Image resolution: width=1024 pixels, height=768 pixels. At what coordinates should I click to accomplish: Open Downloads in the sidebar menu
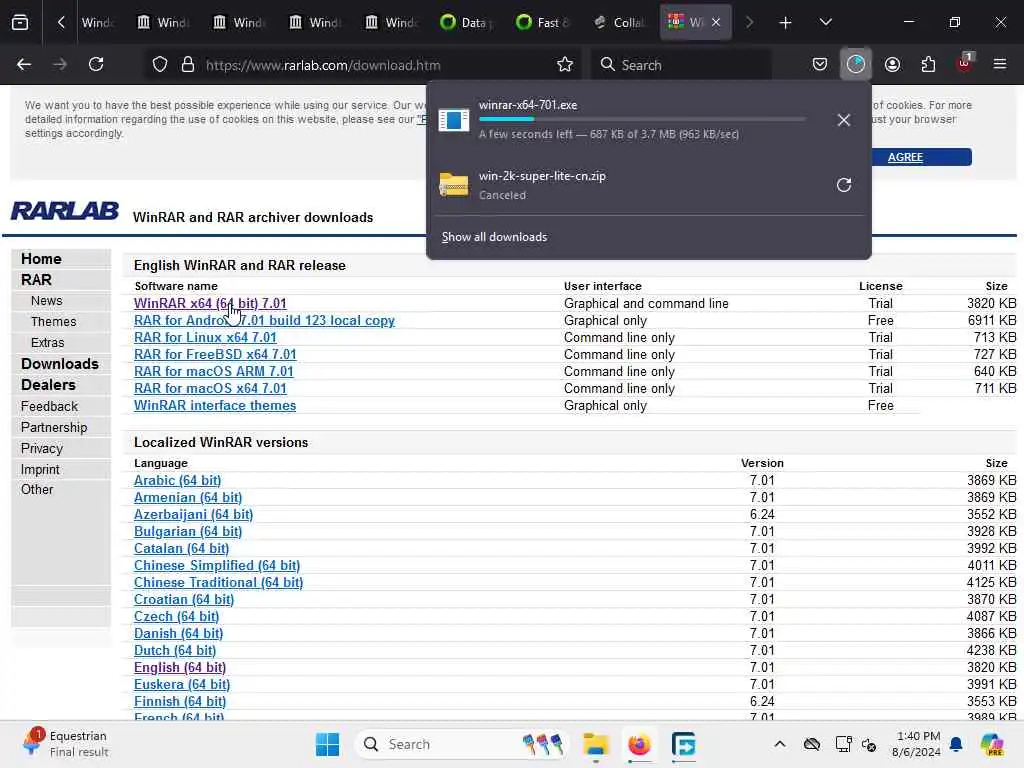[x=60, y=364]
